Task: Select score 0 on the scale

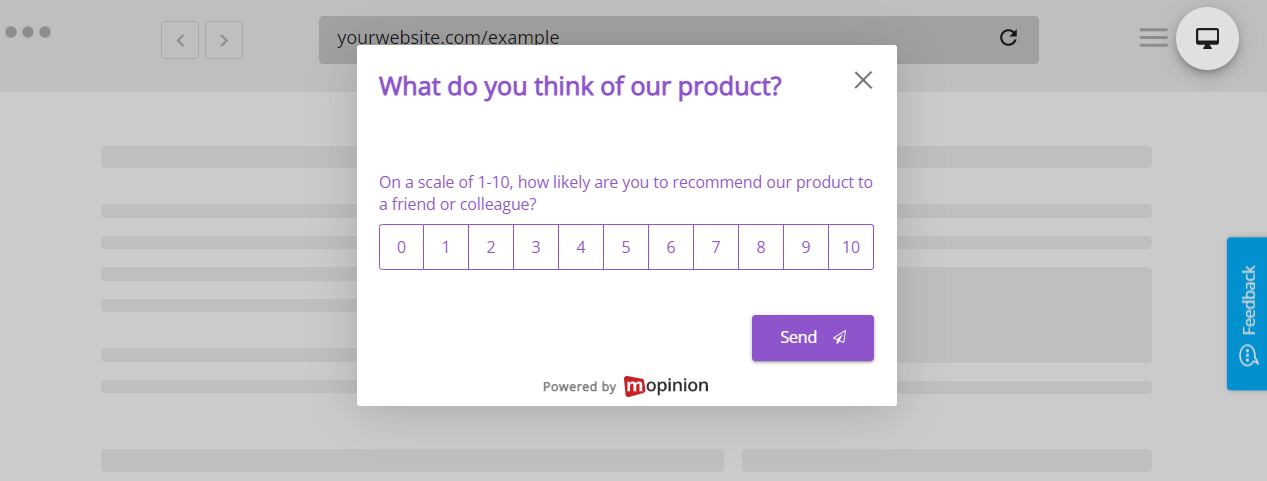Action: click(x=402, y=247)
